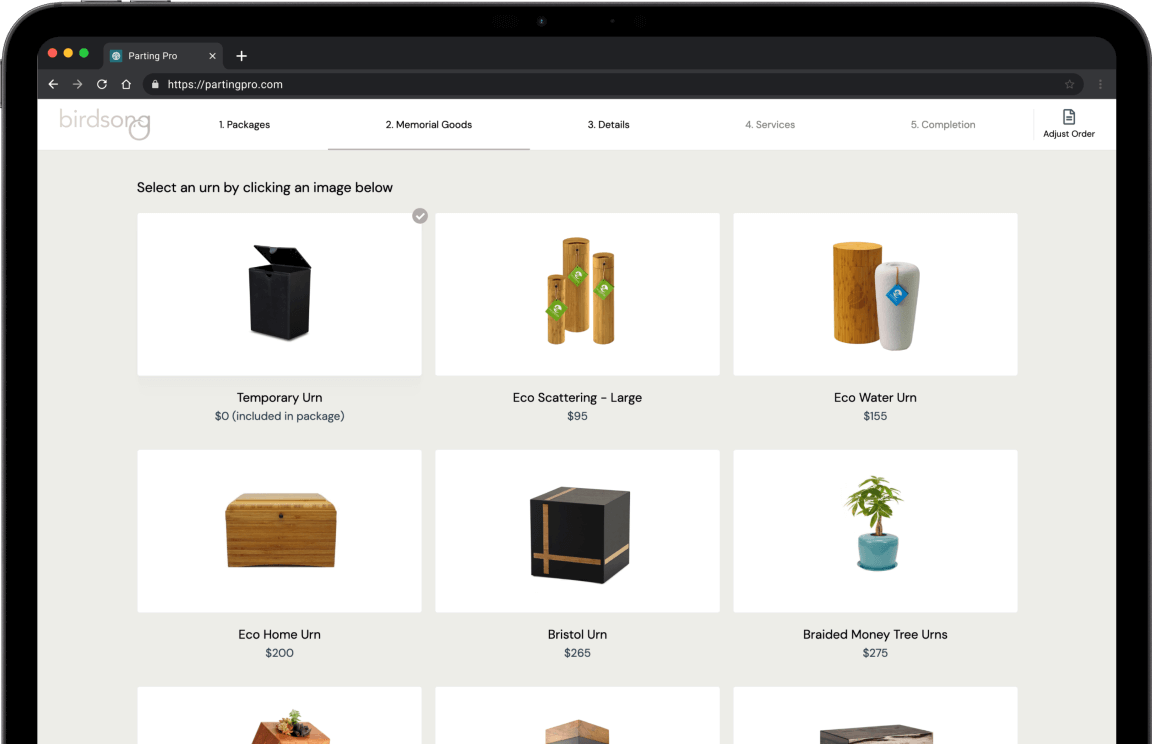Image resolution: width=1152 pixels, height=744 pixels.
Task: Close the Parting Pro tab
Action: (x=212, y=56)
